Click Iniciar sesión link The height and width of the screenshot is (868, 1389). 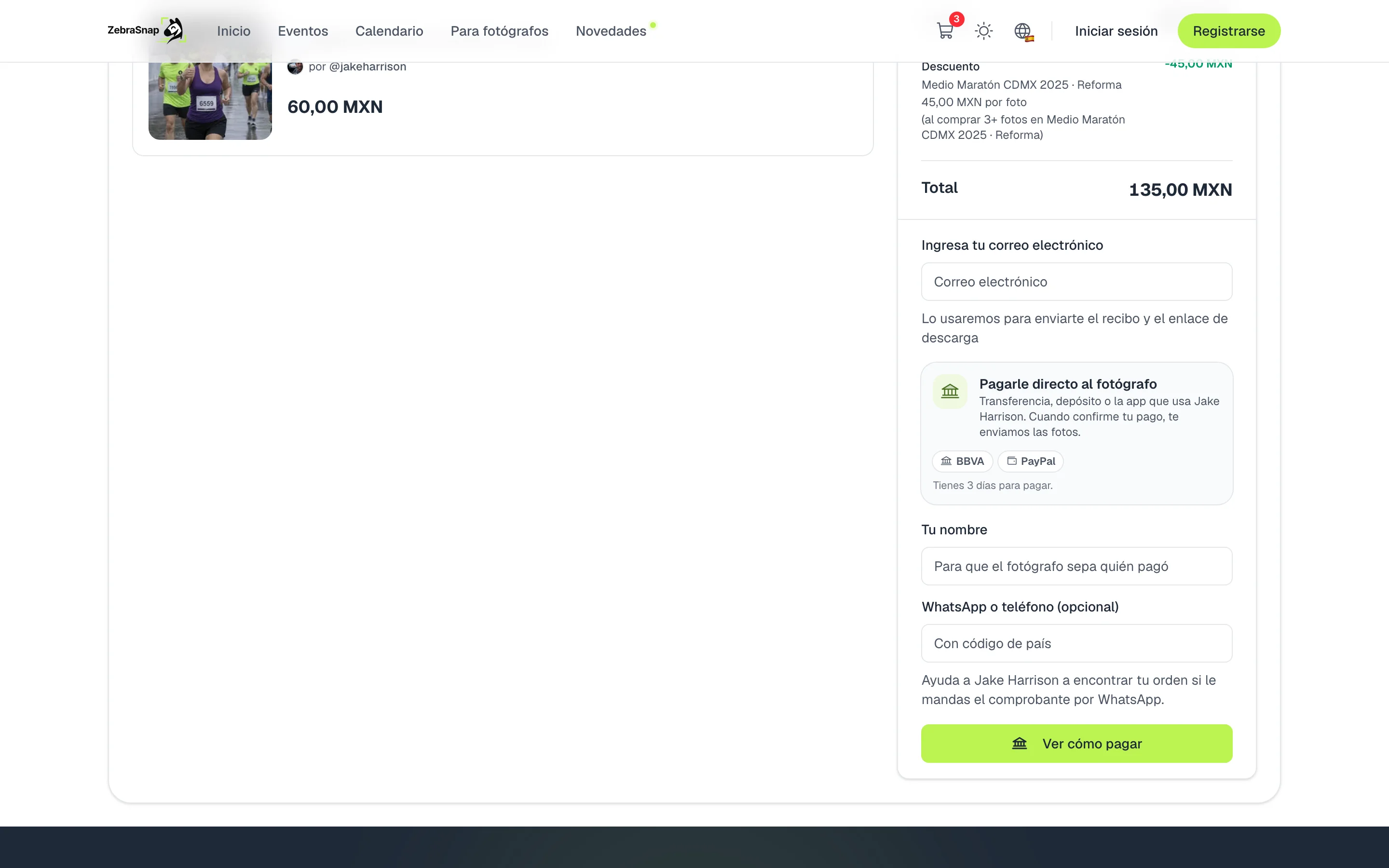[x=1116, y=31]
